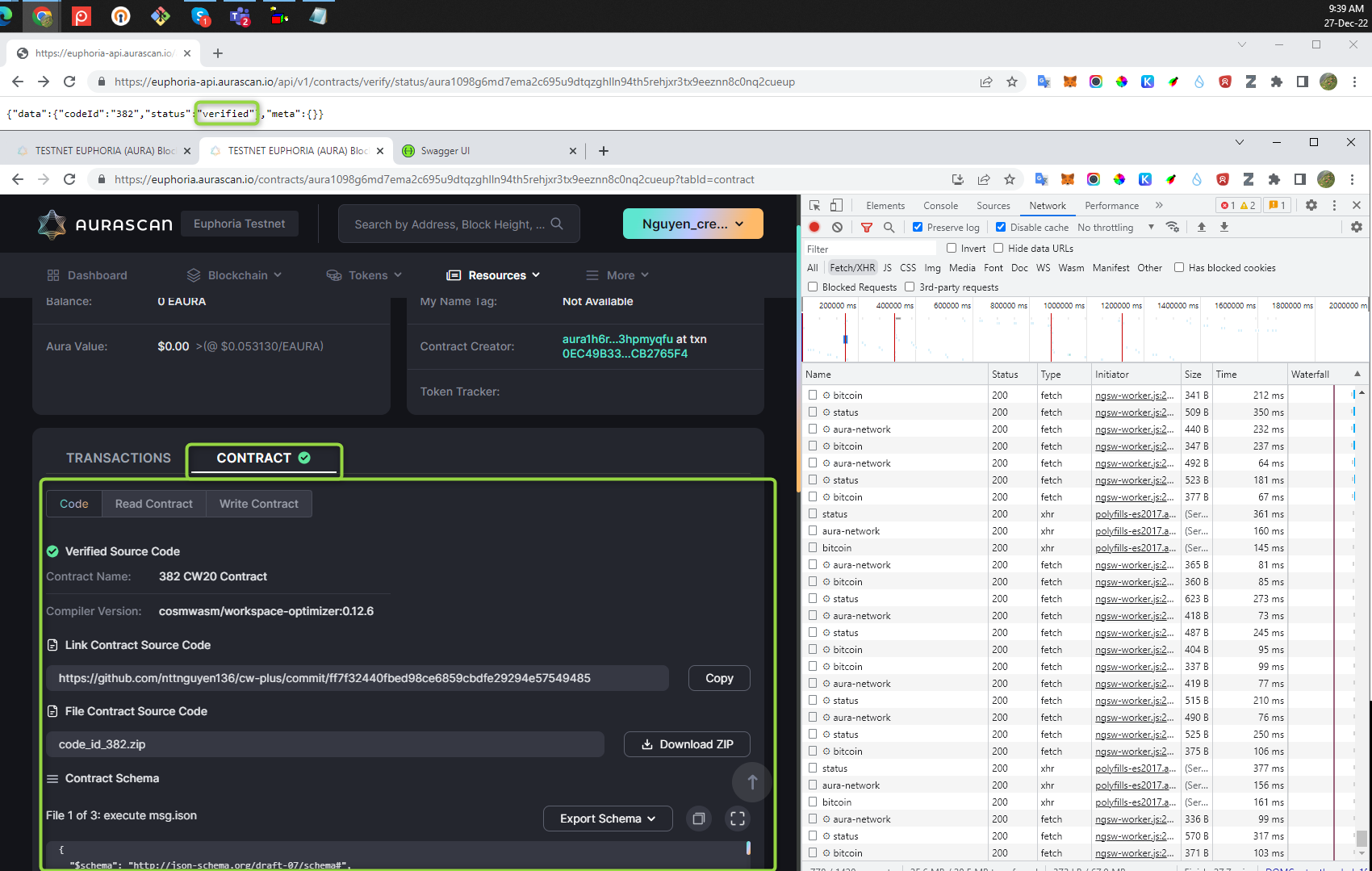Click the Download ZIP button
The height and width of the screenshot is (871, 1372).
(x=687, y=743)
